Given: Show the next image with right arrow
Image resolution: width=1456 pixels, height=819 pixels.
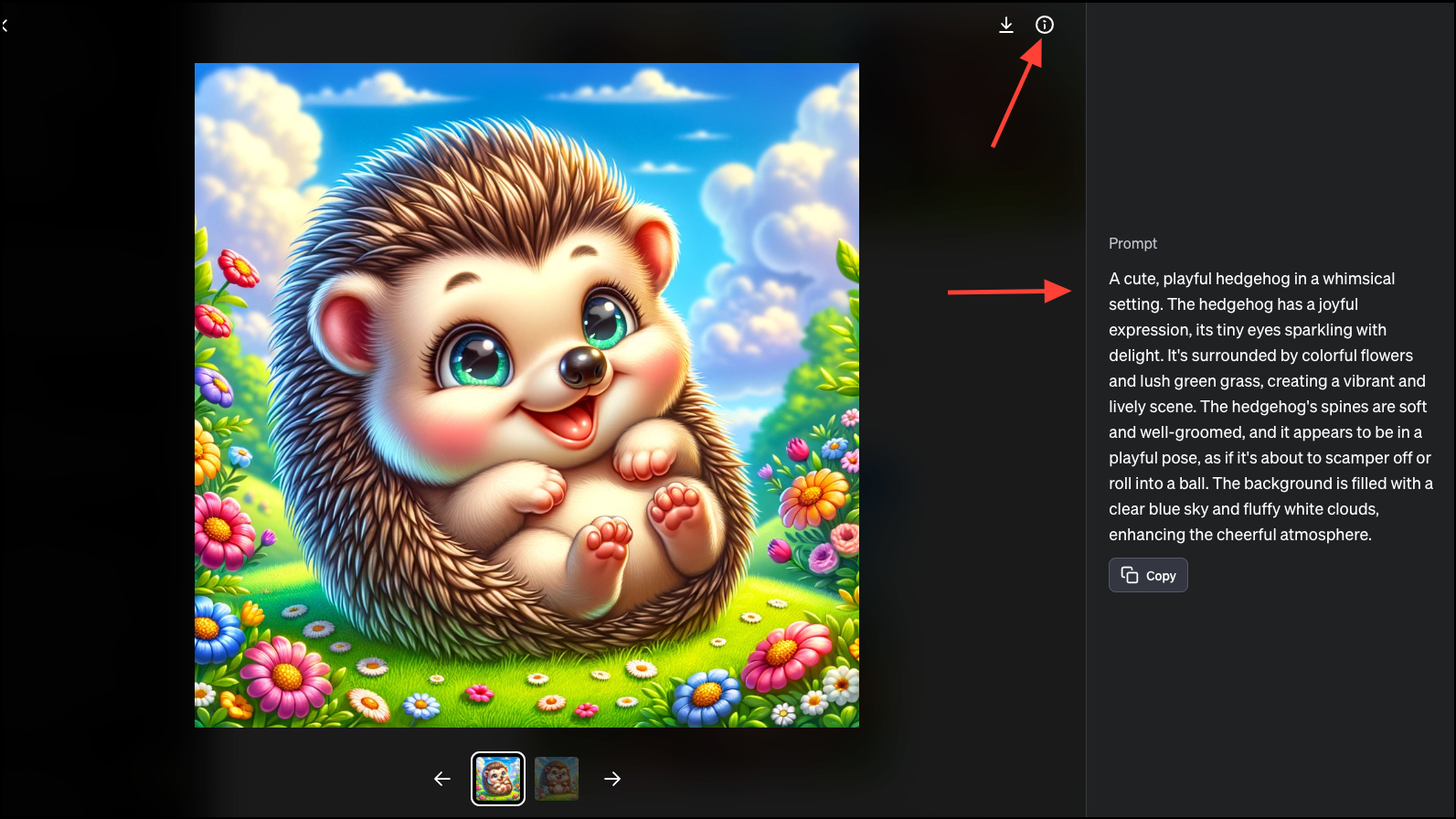Looking at the screenshot, I should click(x=612, y=779).
